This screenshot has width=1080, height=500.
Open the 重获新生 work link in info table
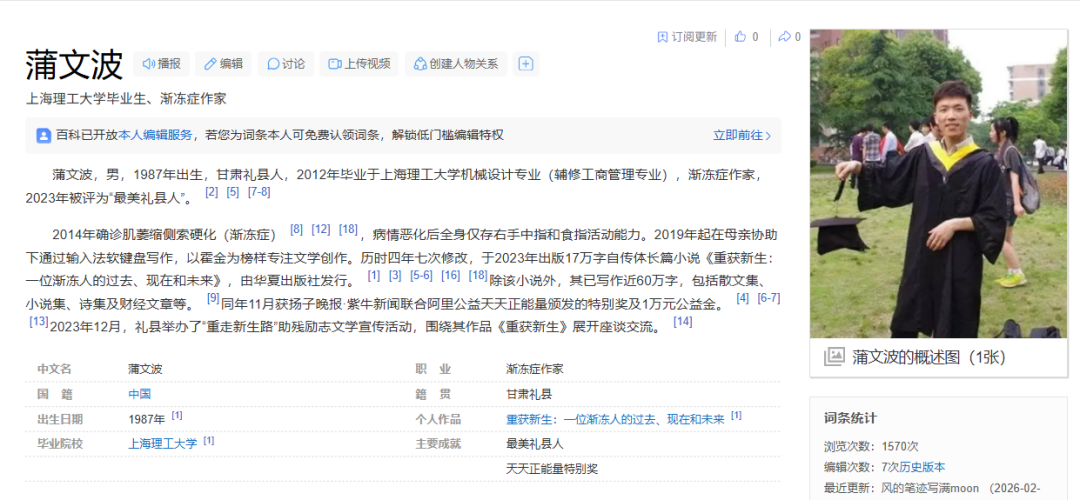[615, 419]
